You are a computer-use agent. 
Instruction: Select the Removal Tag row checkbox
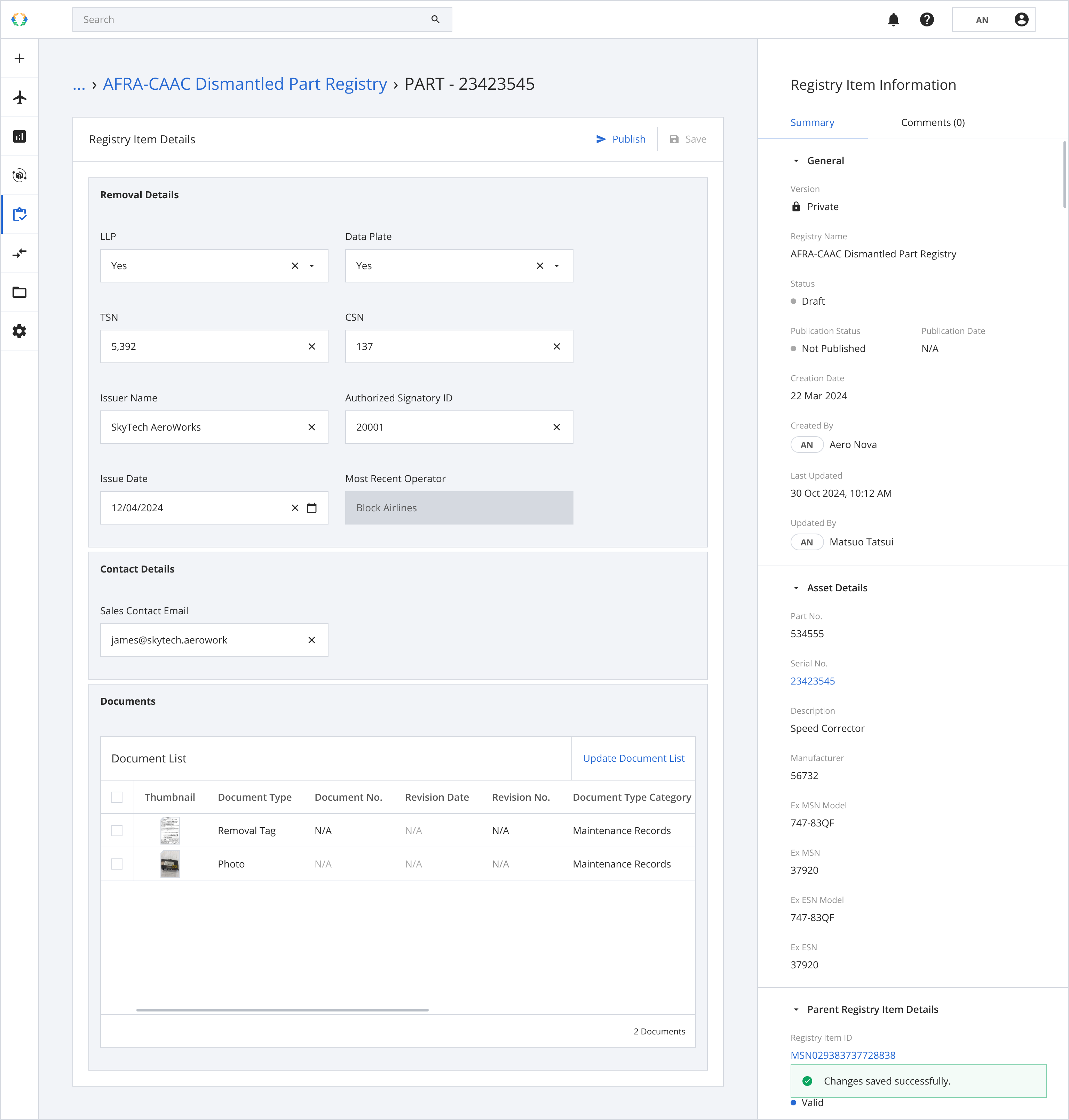tap(117, 831)
